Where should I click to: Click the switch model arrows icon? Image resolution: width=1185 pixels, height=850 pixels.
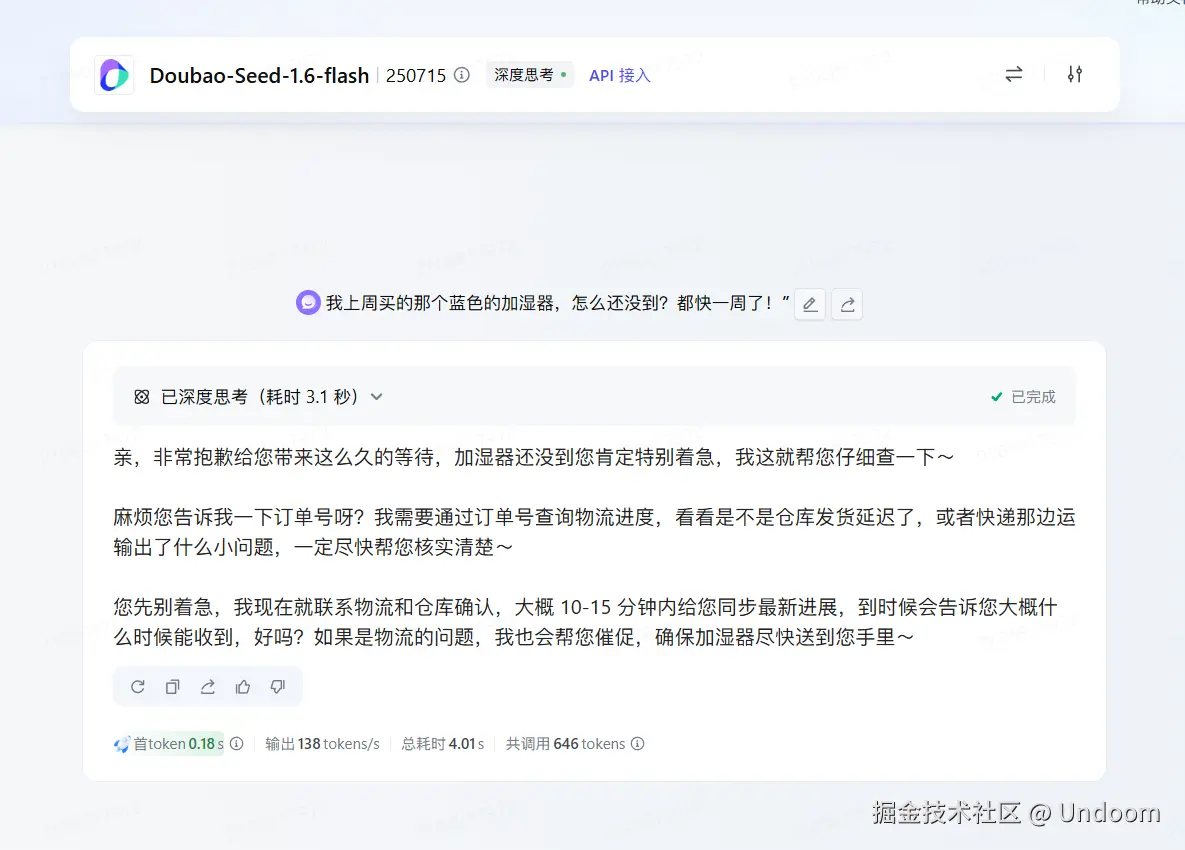[1013, 74]
